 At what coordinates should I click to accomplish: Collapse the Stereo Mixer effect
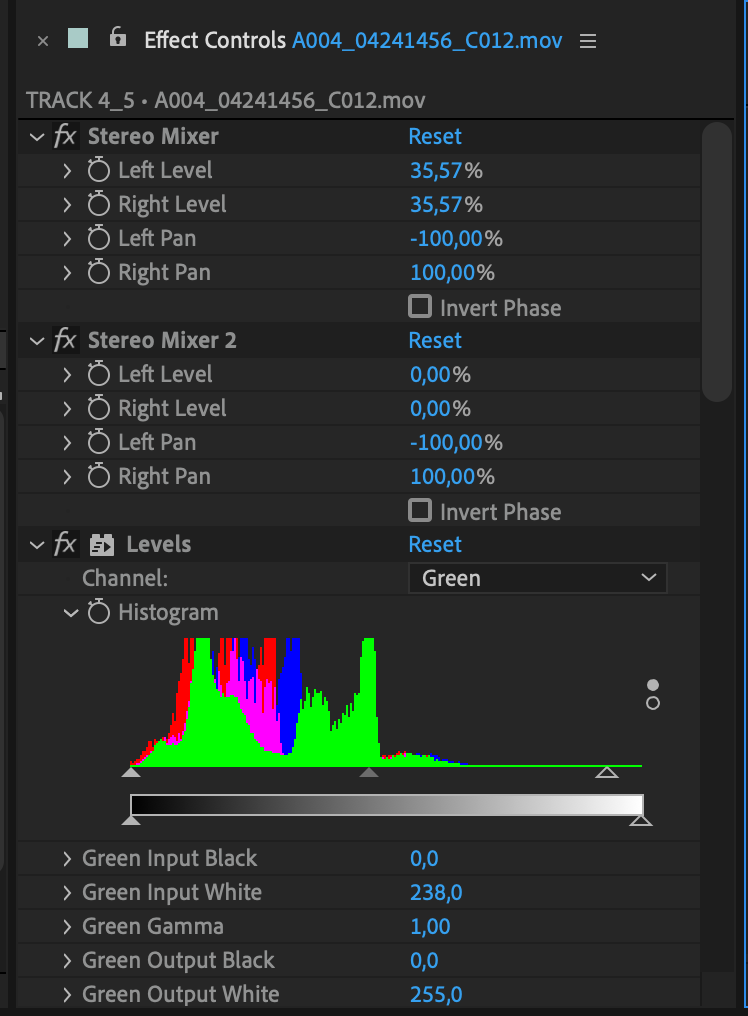point(37,136)
